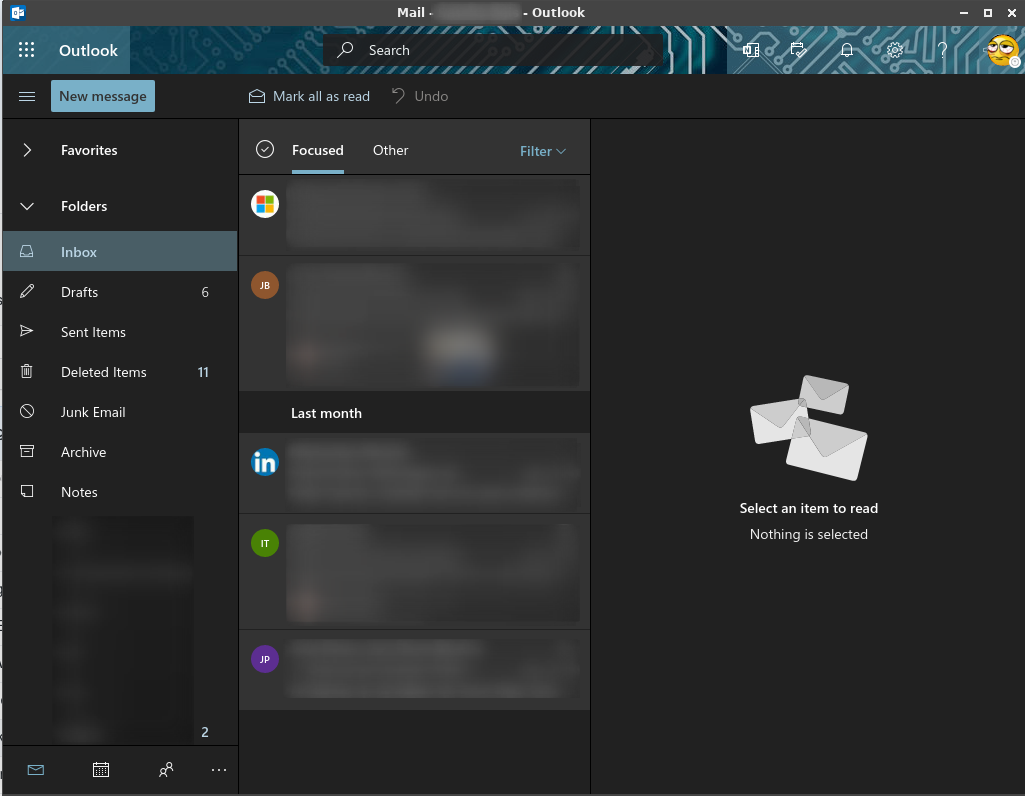This screenshot has height=796, width=1025.
Task: Open the email from Microsoft
Action: pos(414,215)
